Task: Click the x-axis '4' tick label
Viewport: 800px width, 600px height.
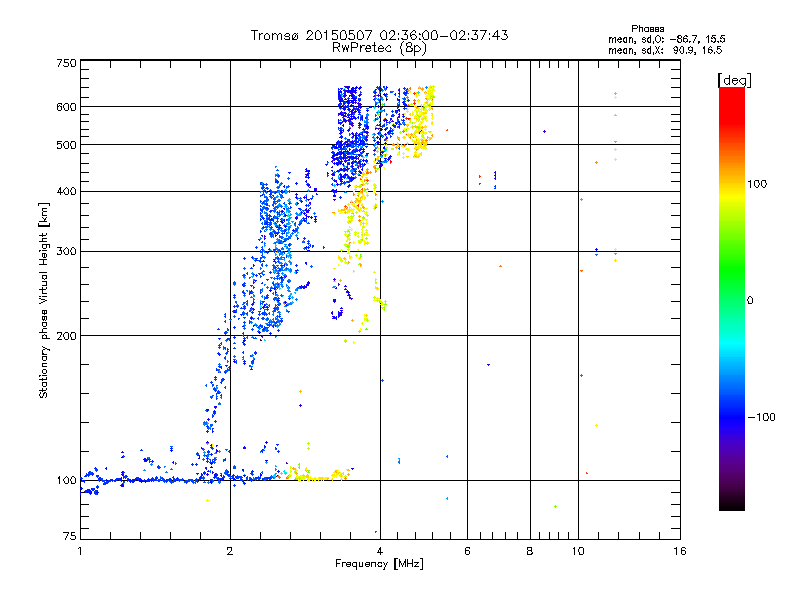Action: click(x=380, y=551)
